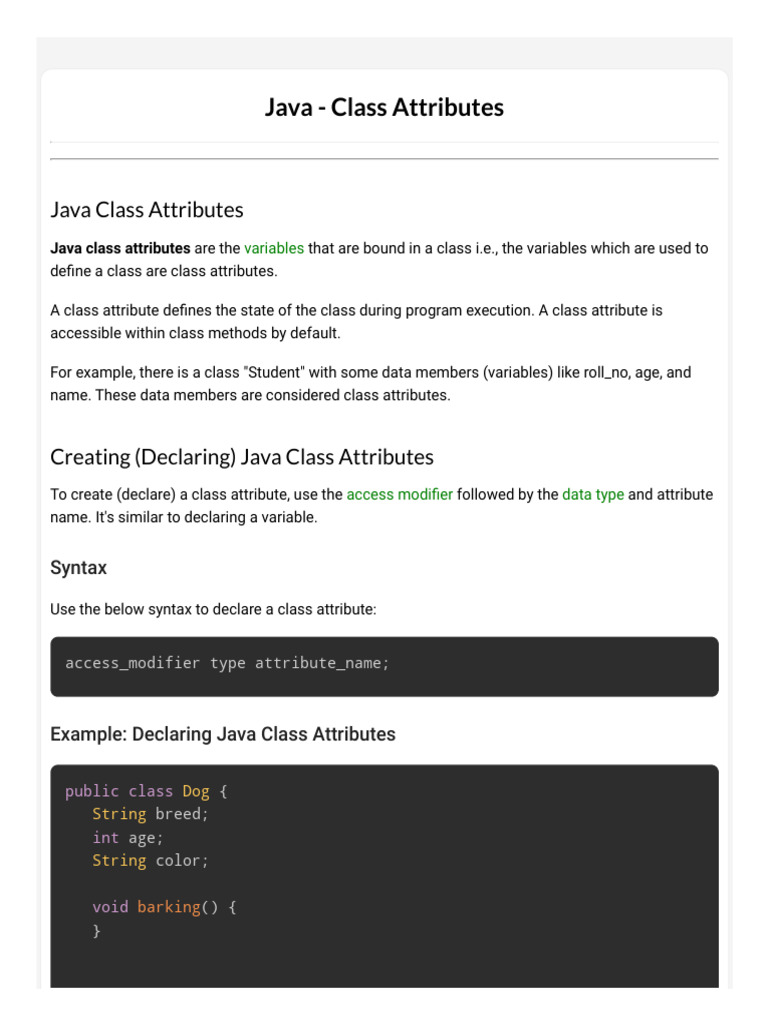
Task: Click the "int age;" code line
Action: click(128, 837)
